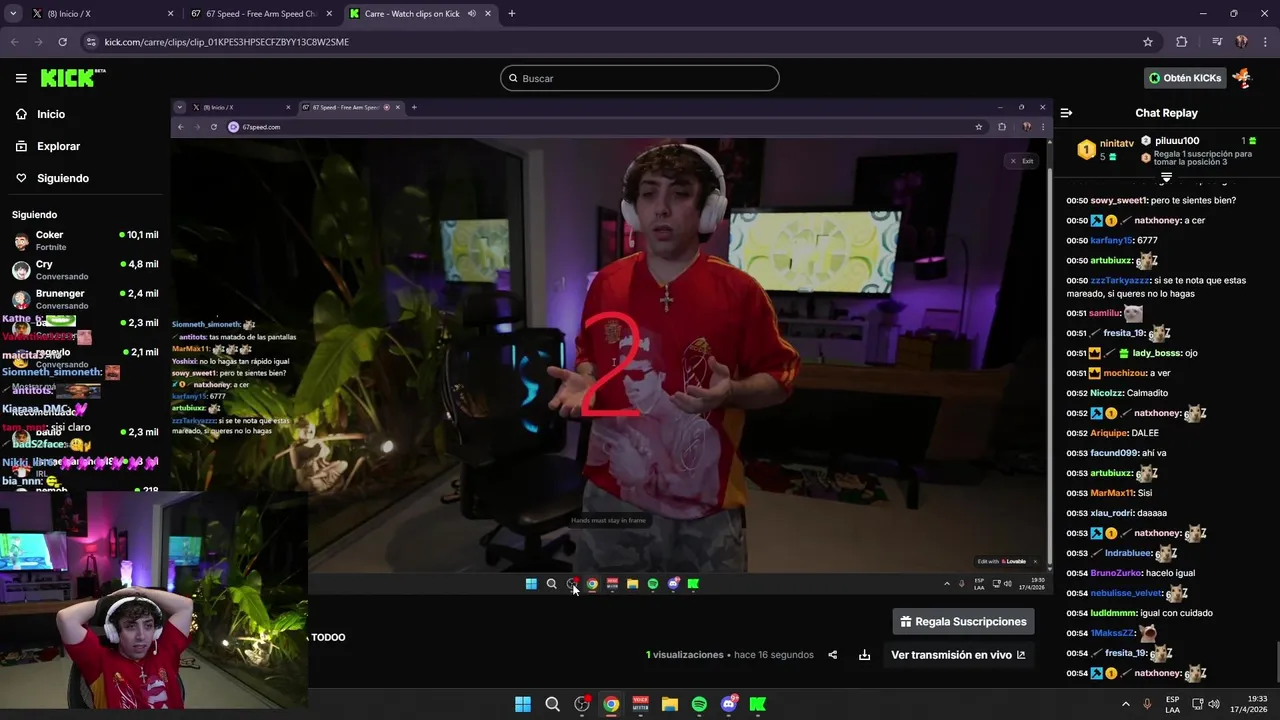Open the Windows Start menu
The height and width of the screenshot is (720, 1280).
[x=522, y=704]
